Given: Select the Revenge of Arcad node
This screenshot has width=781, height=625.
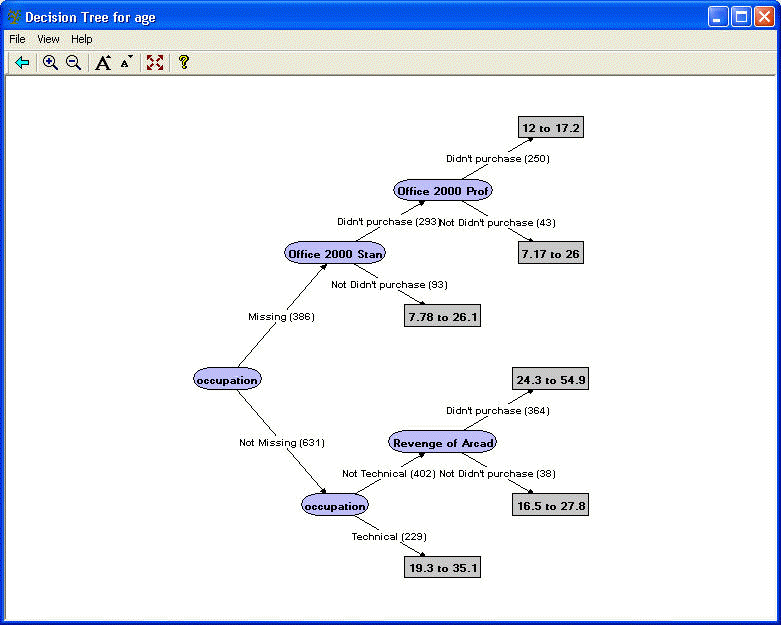Looking at the screenshot, I should [443, 442].
